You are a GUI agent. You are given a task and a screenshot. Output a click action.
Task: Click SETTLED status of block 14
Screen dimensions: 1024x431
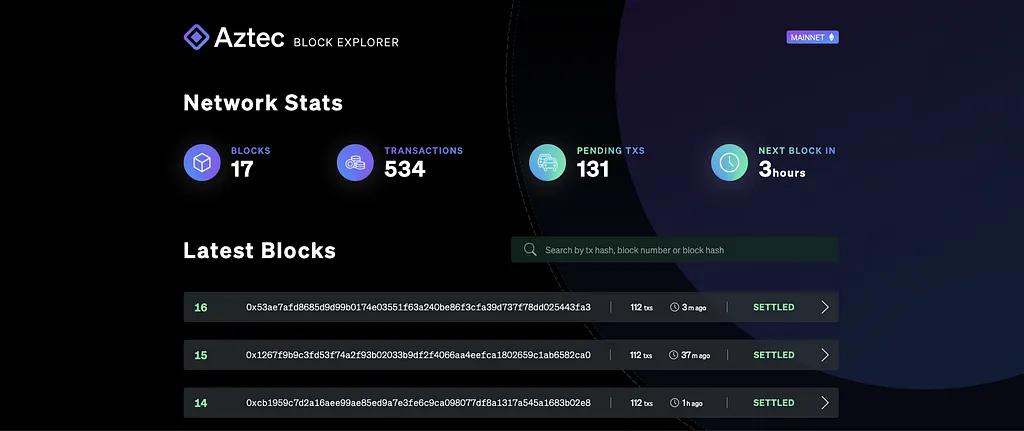click(x=774, y=403)
